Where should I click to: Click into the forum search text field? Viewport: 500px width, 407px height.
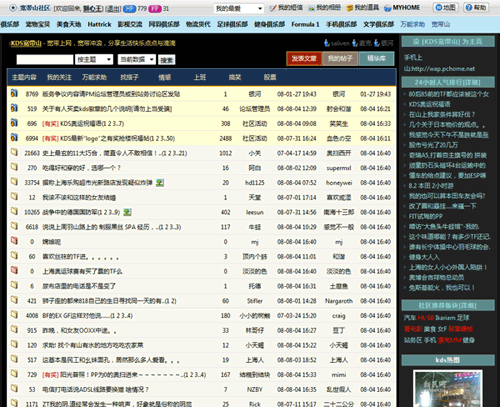(x=45, y=60)
